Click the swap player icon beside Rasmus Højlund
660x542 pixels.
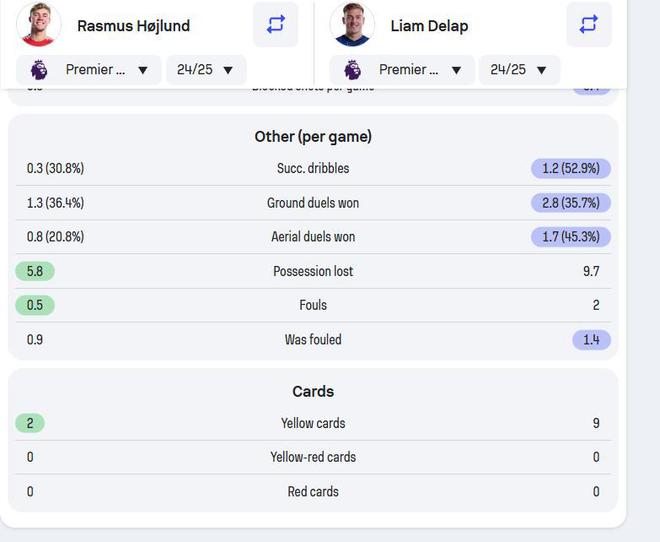point(275,25)
